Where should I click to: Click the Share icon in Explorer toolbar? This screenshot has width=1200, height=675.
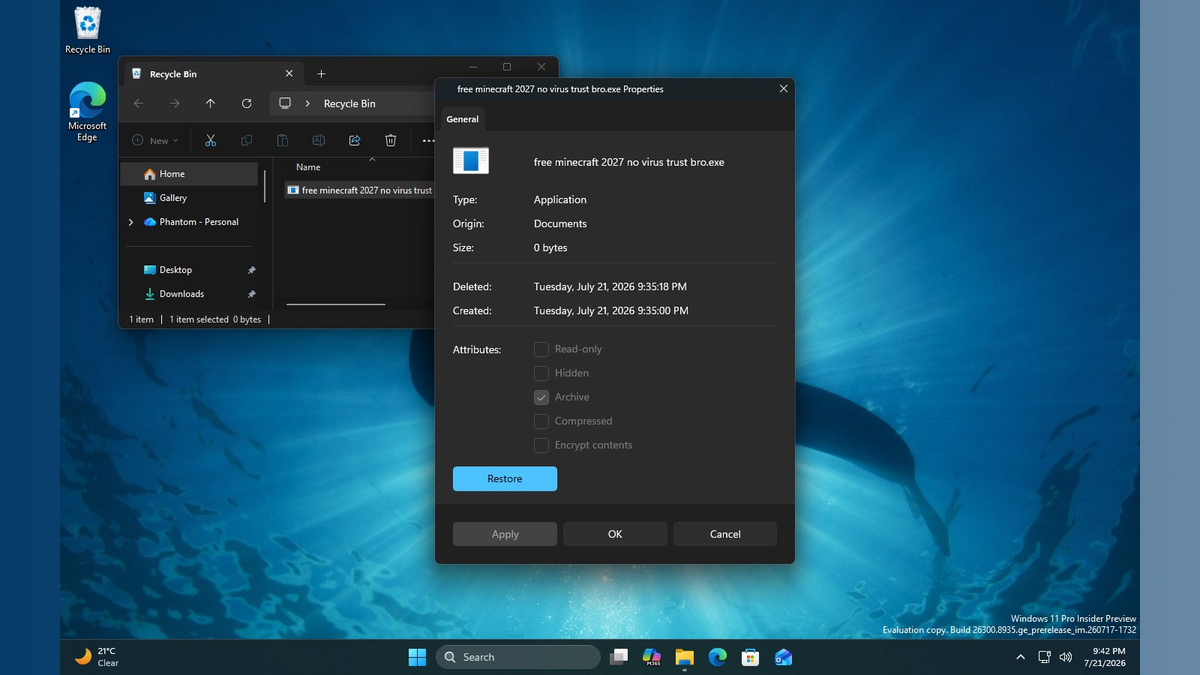click(x=354, y=141)
